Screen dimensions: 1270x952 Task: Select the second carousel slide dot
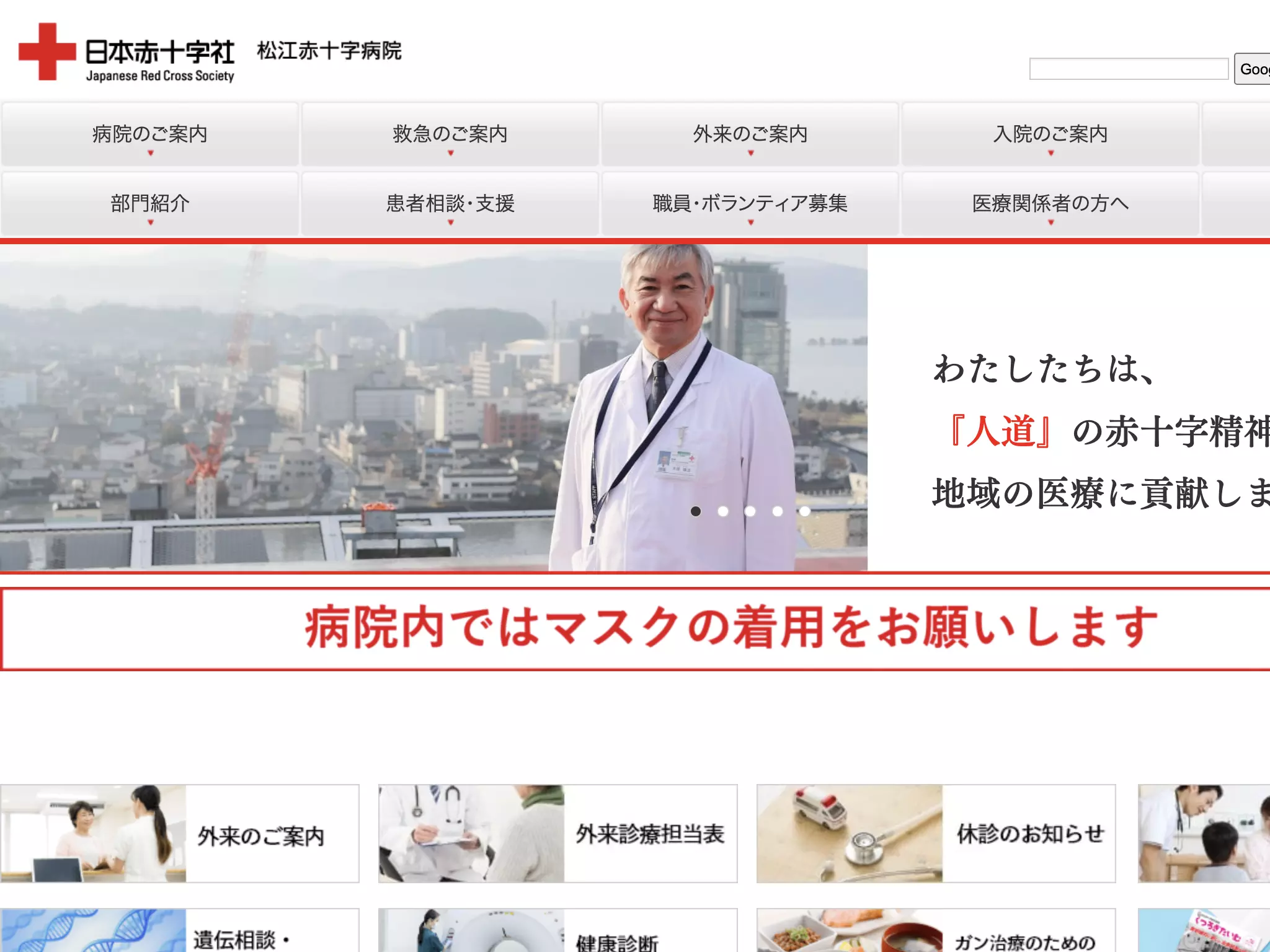(723, 511)
